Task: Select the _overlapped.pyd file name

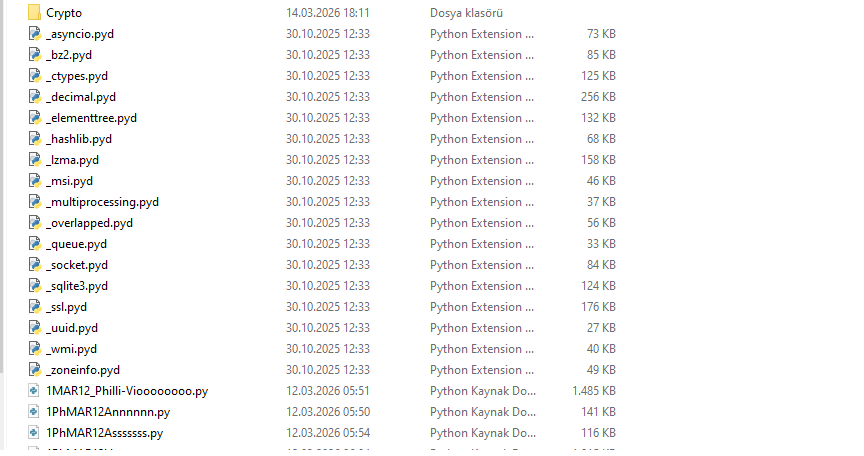Action: coord(89,223)
